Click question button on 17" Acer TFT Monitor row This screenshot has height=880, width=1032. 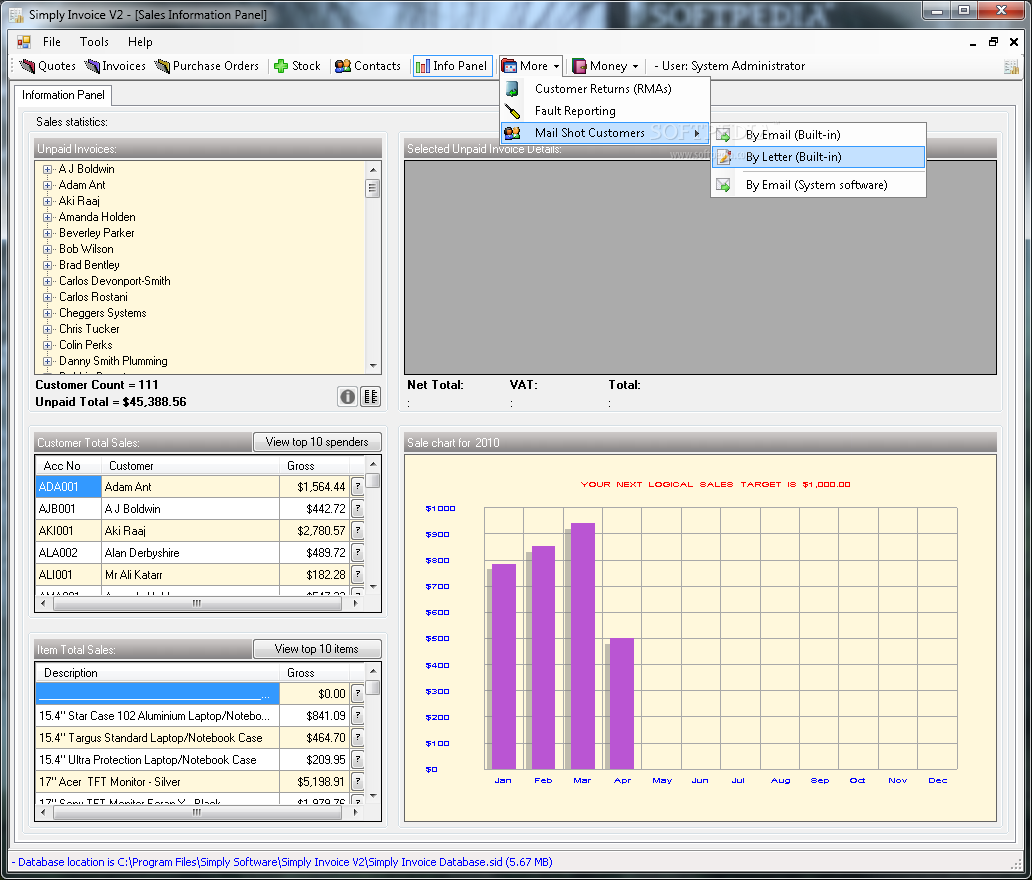[x=357, y=782]
